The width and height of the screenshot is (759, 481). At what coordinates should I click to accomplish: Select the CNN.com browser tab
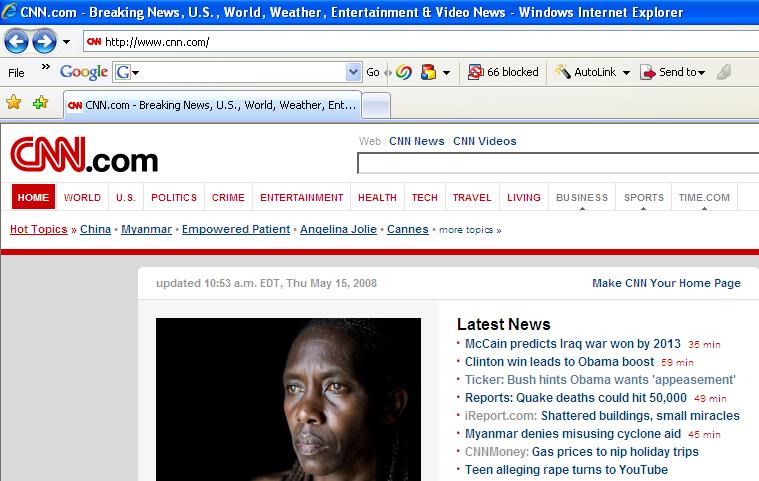(x=211, y=104)
